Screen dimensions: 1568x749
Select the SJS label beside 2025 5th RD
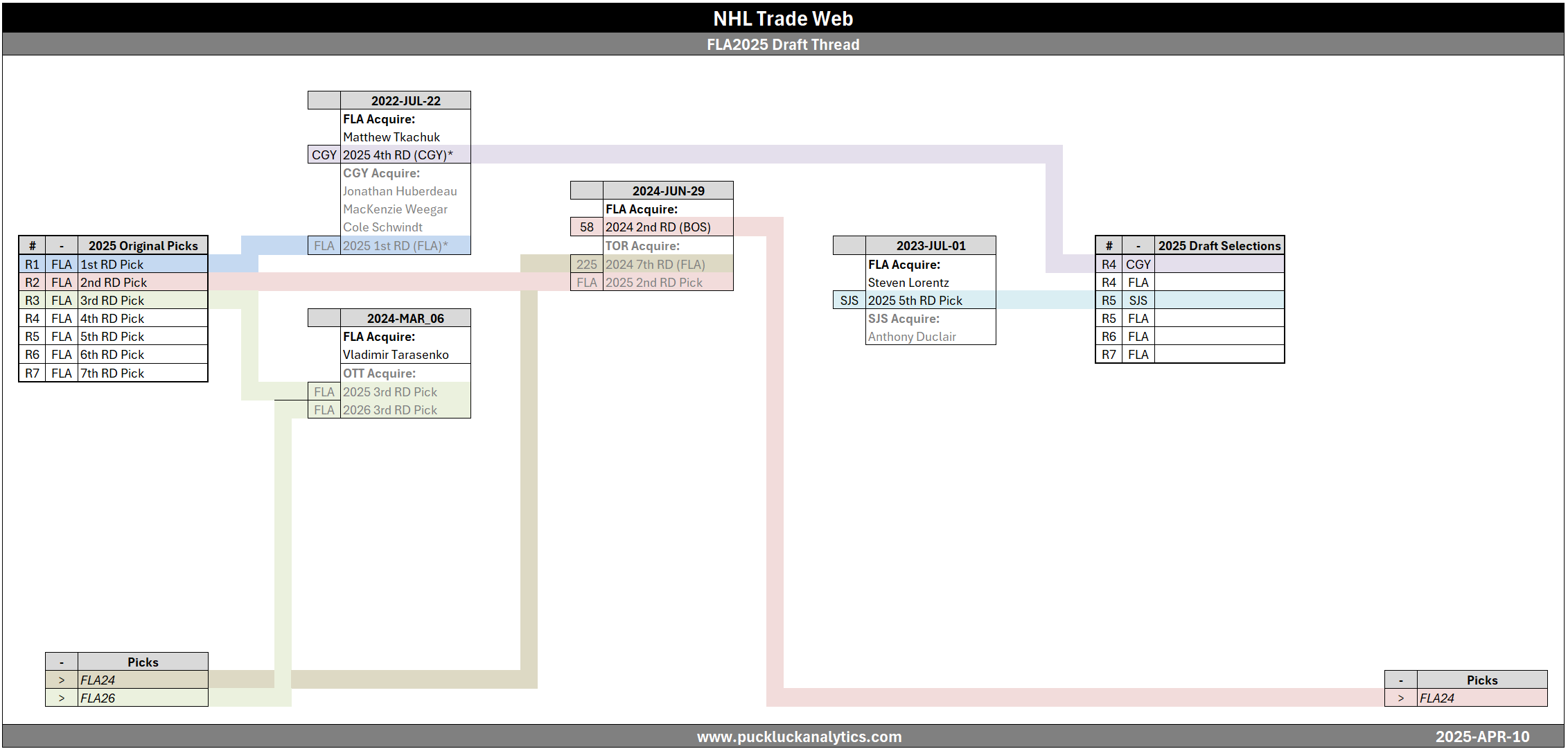[849, 300]
